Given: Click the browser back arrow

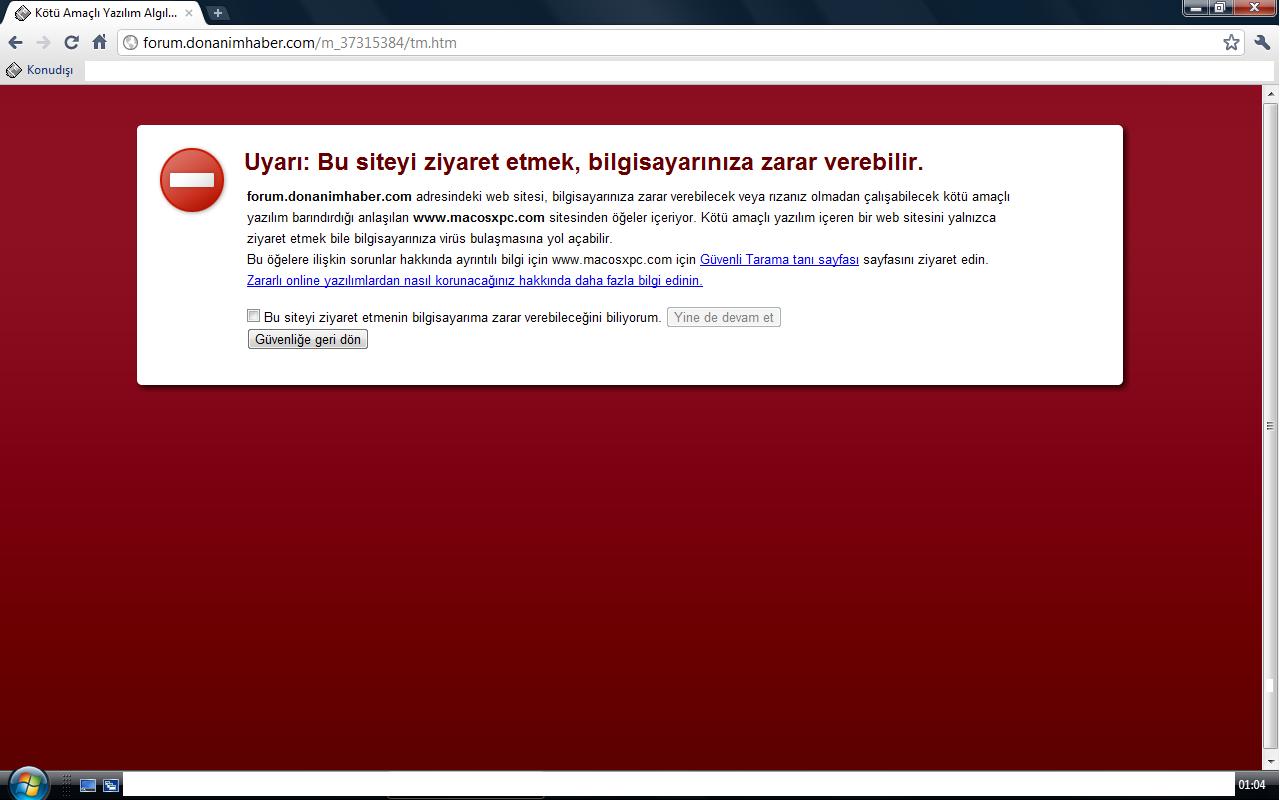Looking at the screenshot, I should click(15, 42).
